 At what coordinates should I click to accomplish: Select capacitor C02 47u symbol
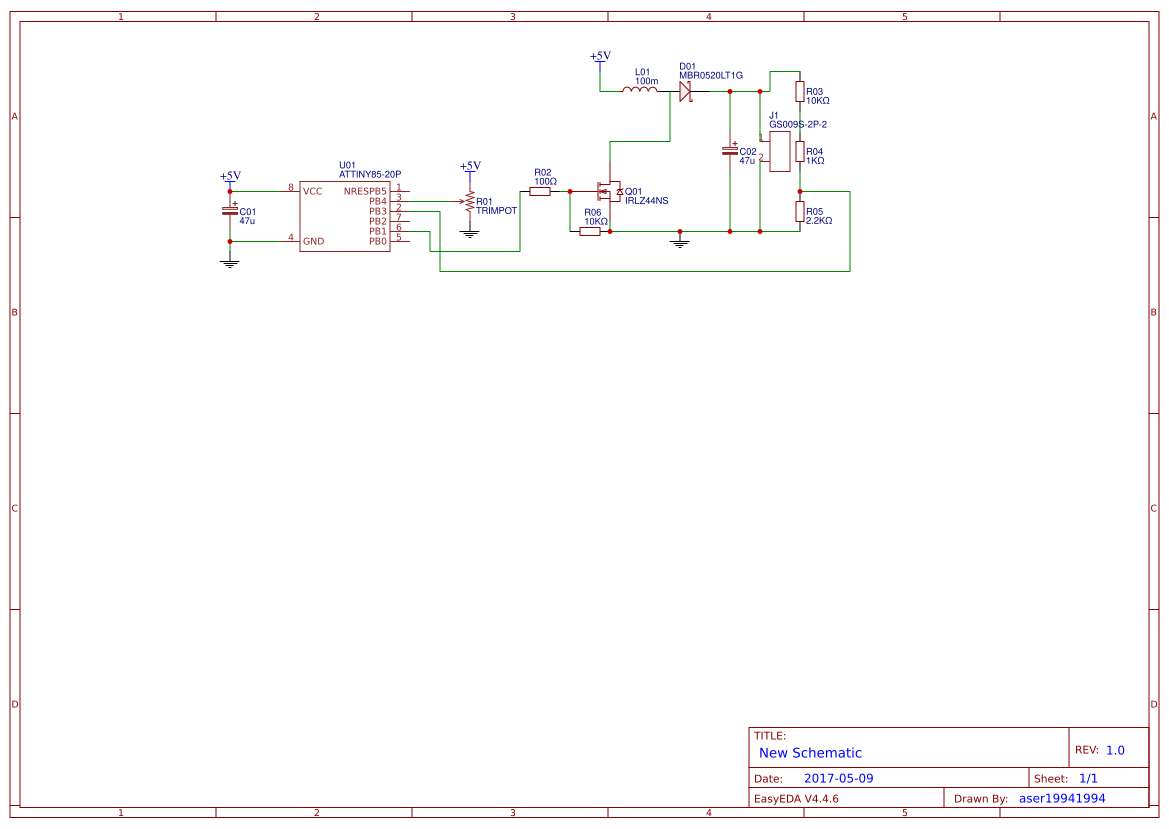(731, 152)
